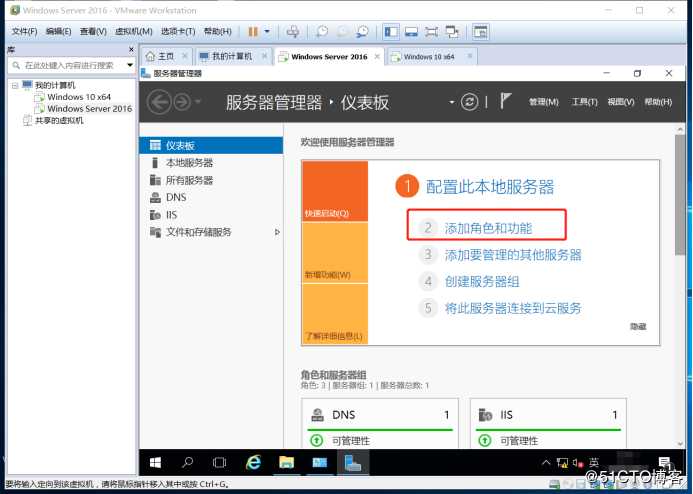The width and height of the screenshot is (693, 494).
Task: Toggle the library sidebar view icon
Action: click(x=391, y=32)
